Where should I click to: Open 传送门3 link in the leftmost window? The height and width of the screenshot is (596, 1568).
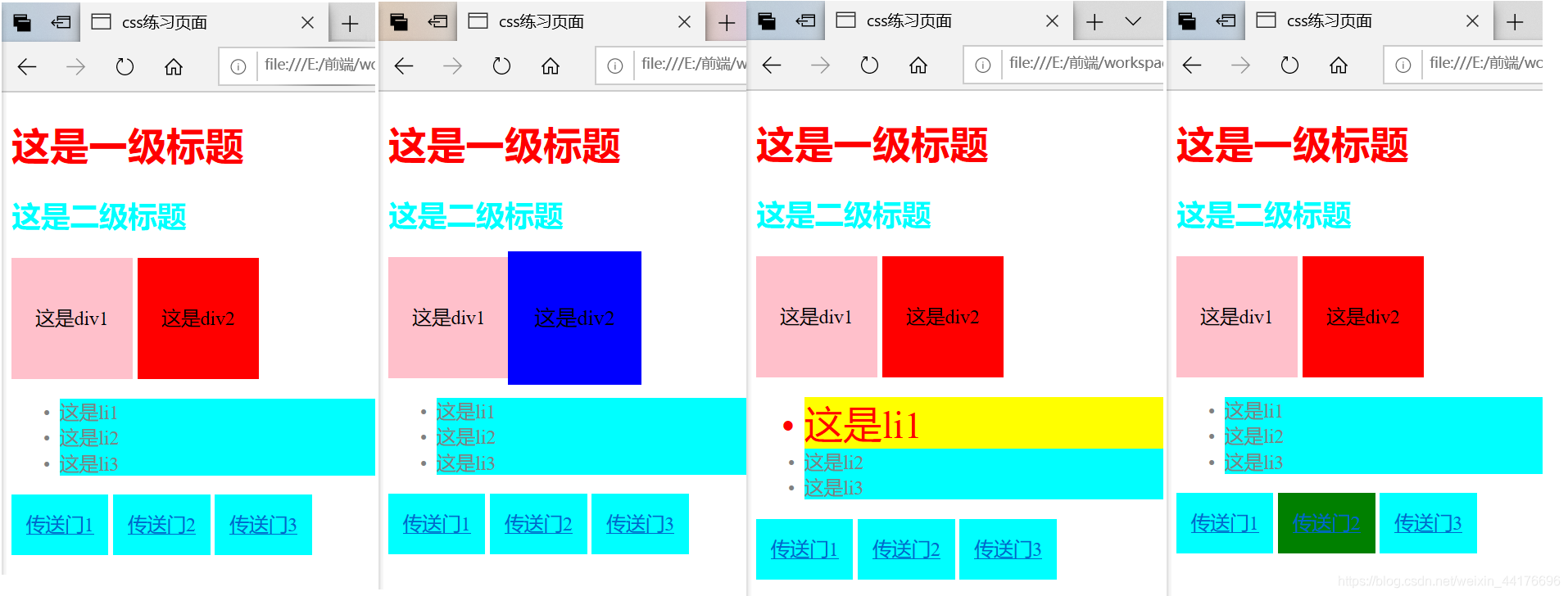coord(263,525)
